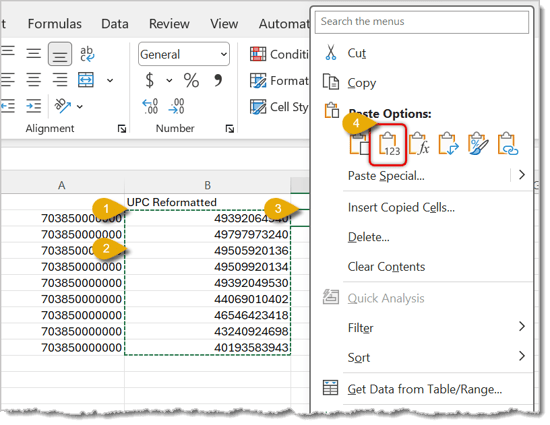Open Paste Special from context menu
Viewport: 550px width, 425px height.
pos(386,175)
